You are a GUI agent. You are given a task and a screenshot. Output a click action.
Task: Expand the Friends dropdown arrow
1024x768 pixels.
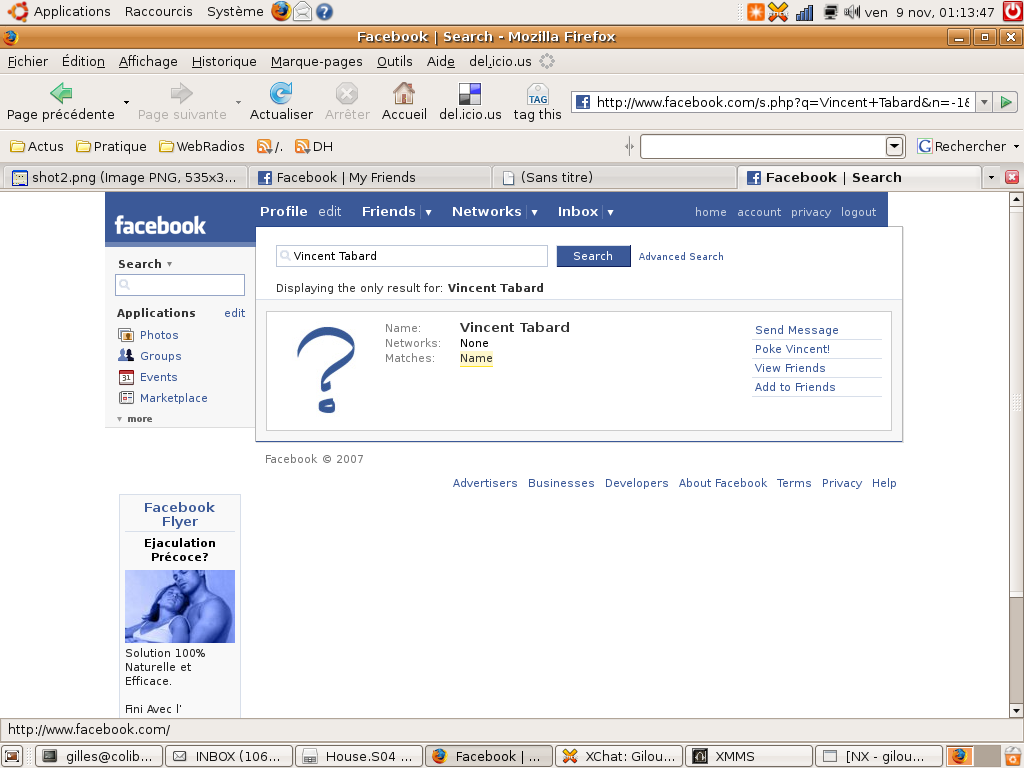tap(428, 212)
